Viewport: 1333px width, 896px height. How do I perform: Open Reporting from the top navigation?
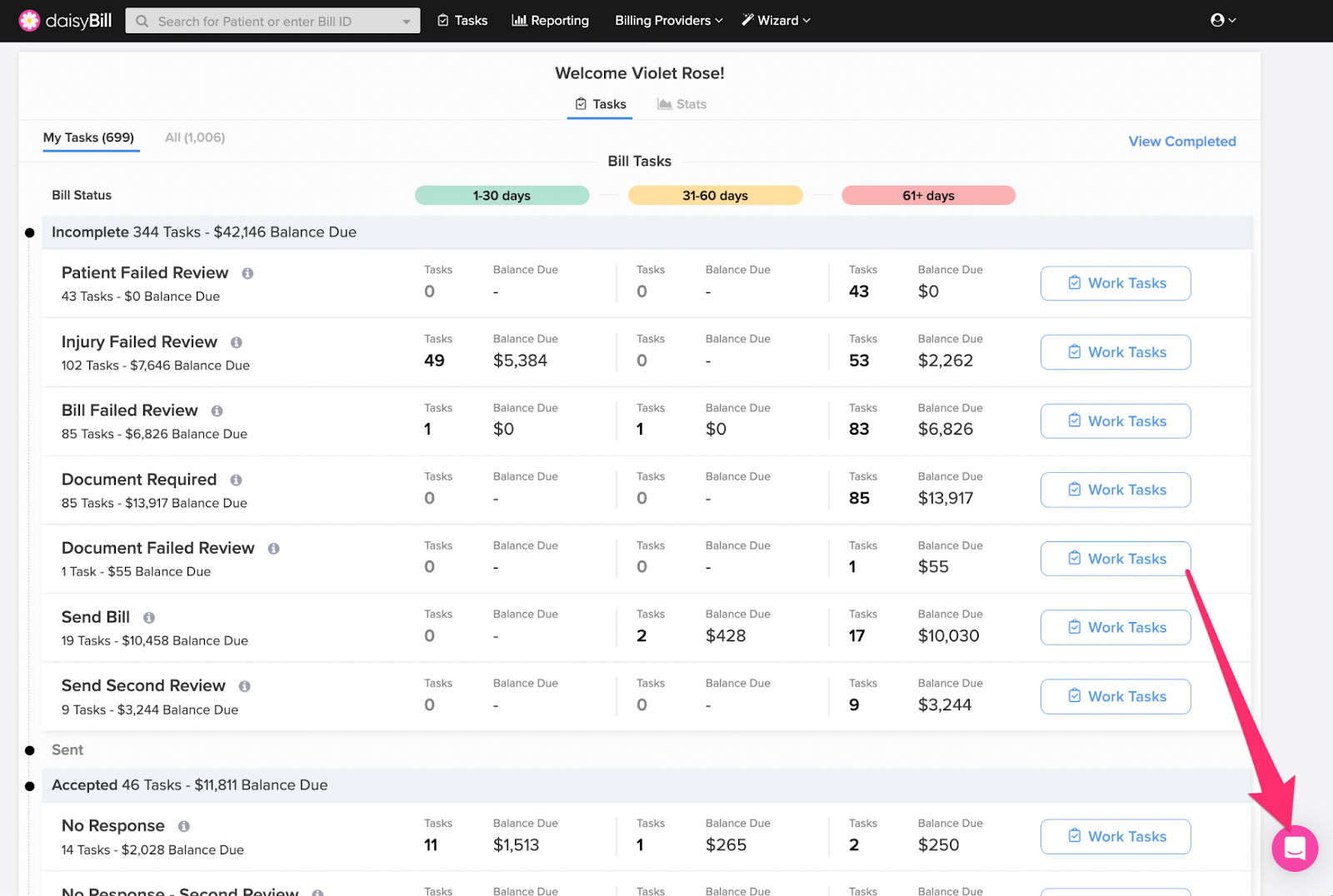[550, 21]
